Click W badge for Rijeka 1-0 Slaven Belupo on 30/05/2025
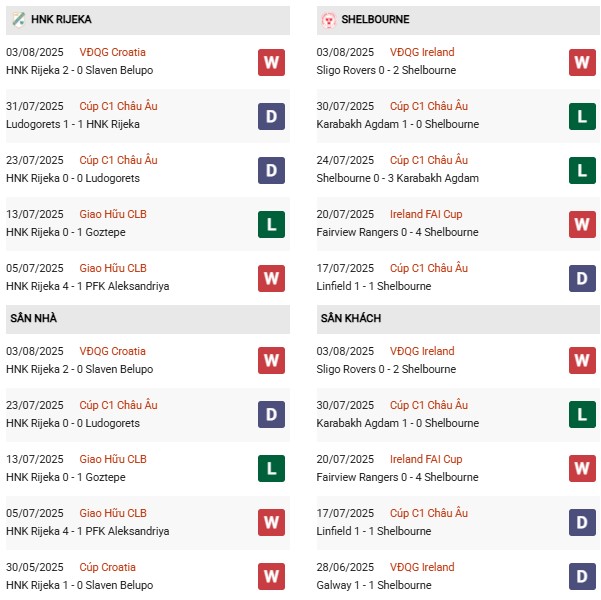This screenshot has width=601, height=600. coord(271,577)
